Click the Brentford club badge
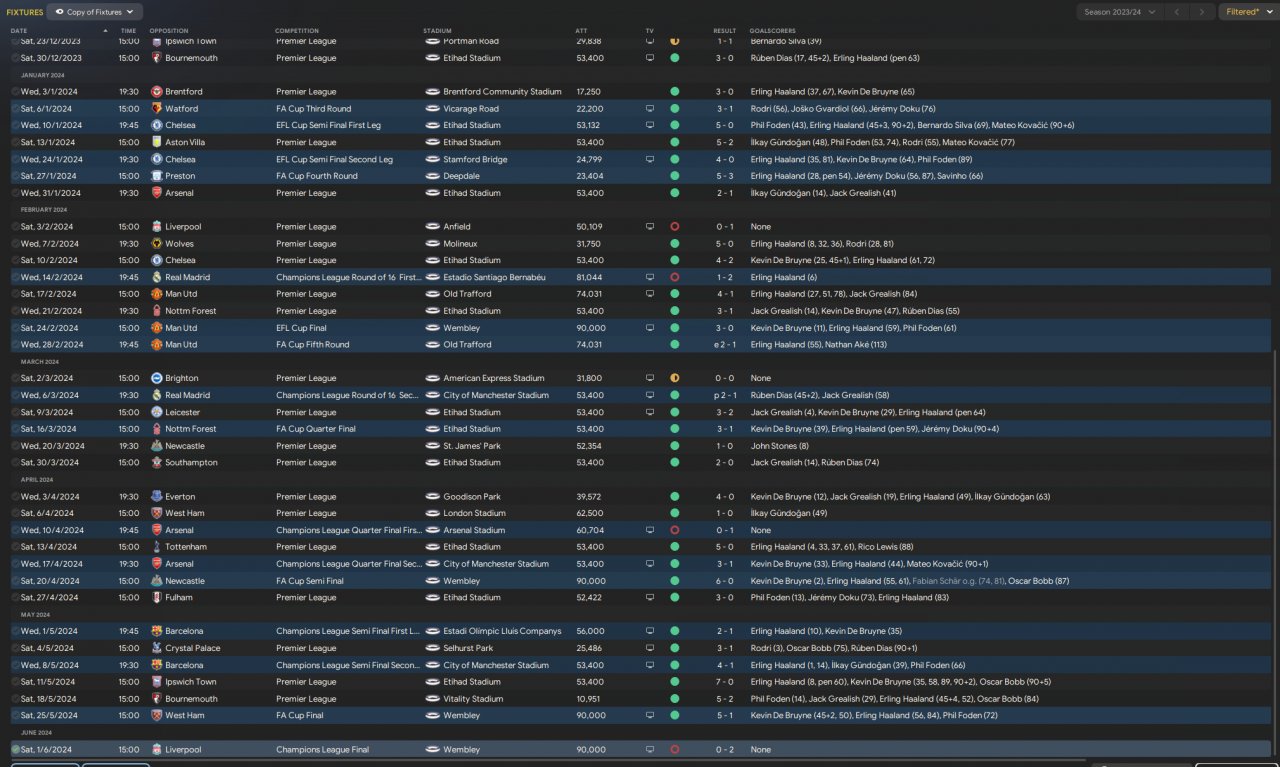 click(157, 92)
